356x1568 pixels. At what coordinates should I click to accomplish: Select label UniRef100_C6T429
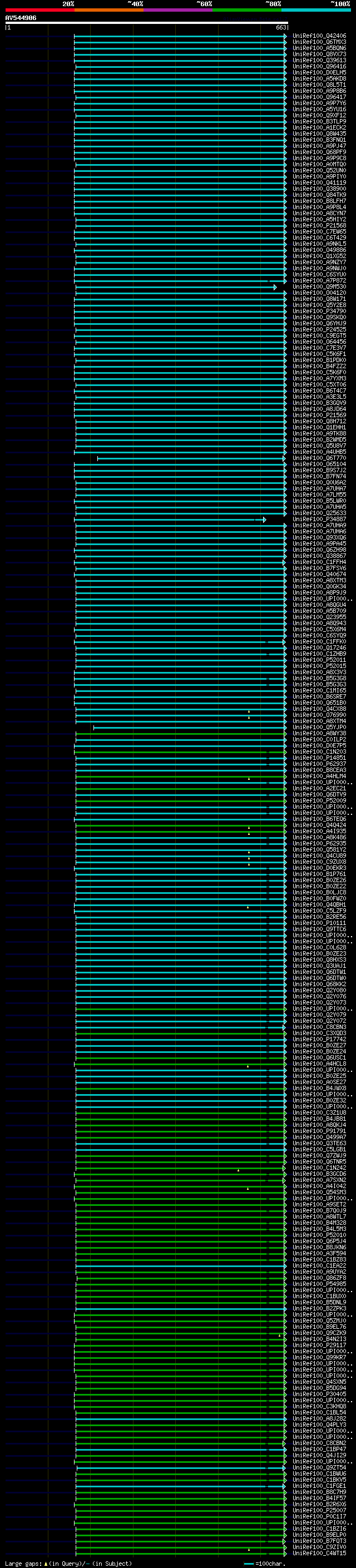click(319, 238)
